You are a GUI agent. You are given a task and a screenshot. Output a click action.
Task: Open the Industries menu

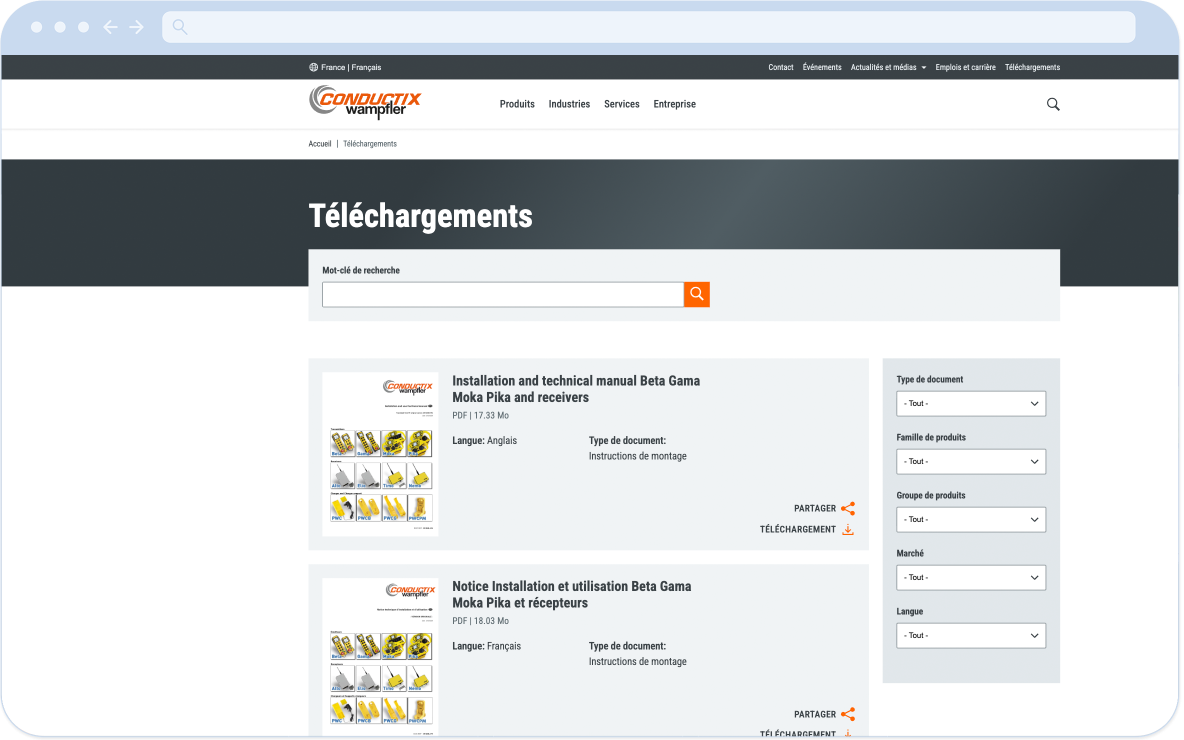(x=569, y=104)
